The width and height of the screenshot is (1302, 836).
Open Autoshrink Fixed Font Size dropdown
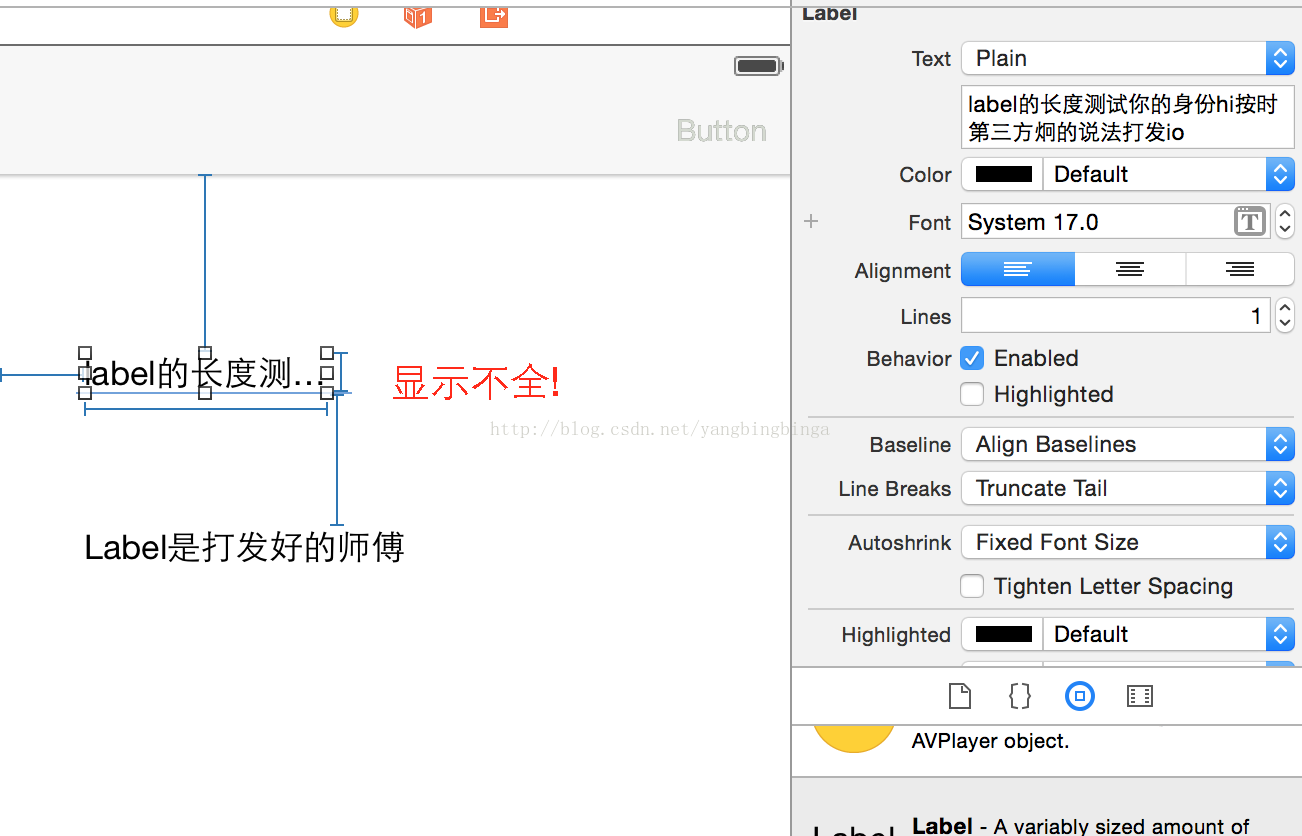tap(1128, 542)
